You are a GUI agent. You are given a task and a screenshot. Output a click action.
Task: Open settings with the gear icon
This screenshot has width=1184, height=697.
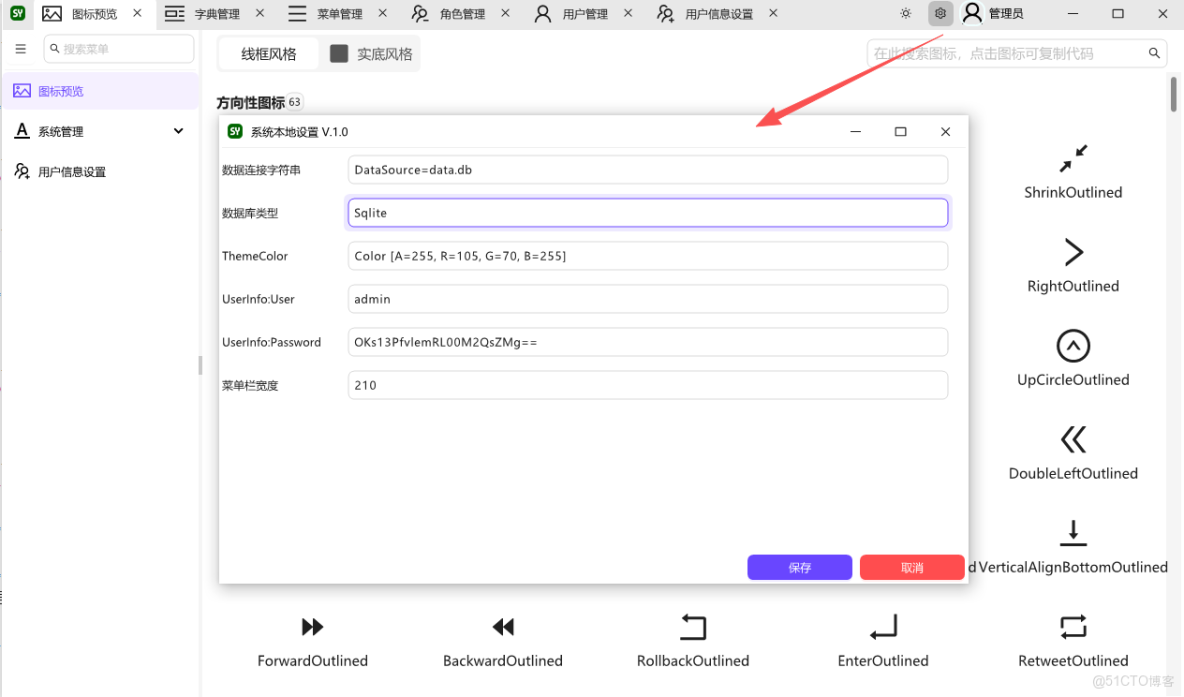939,13
